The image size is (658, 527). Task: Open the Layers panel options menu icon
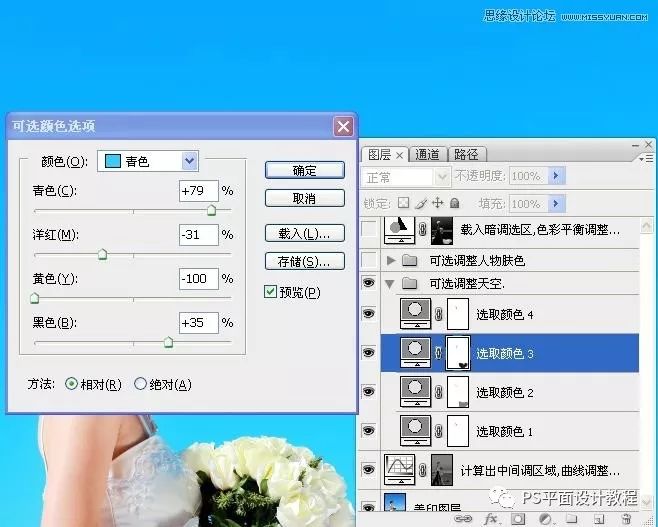pyautogui.click(x=647, y=158)
